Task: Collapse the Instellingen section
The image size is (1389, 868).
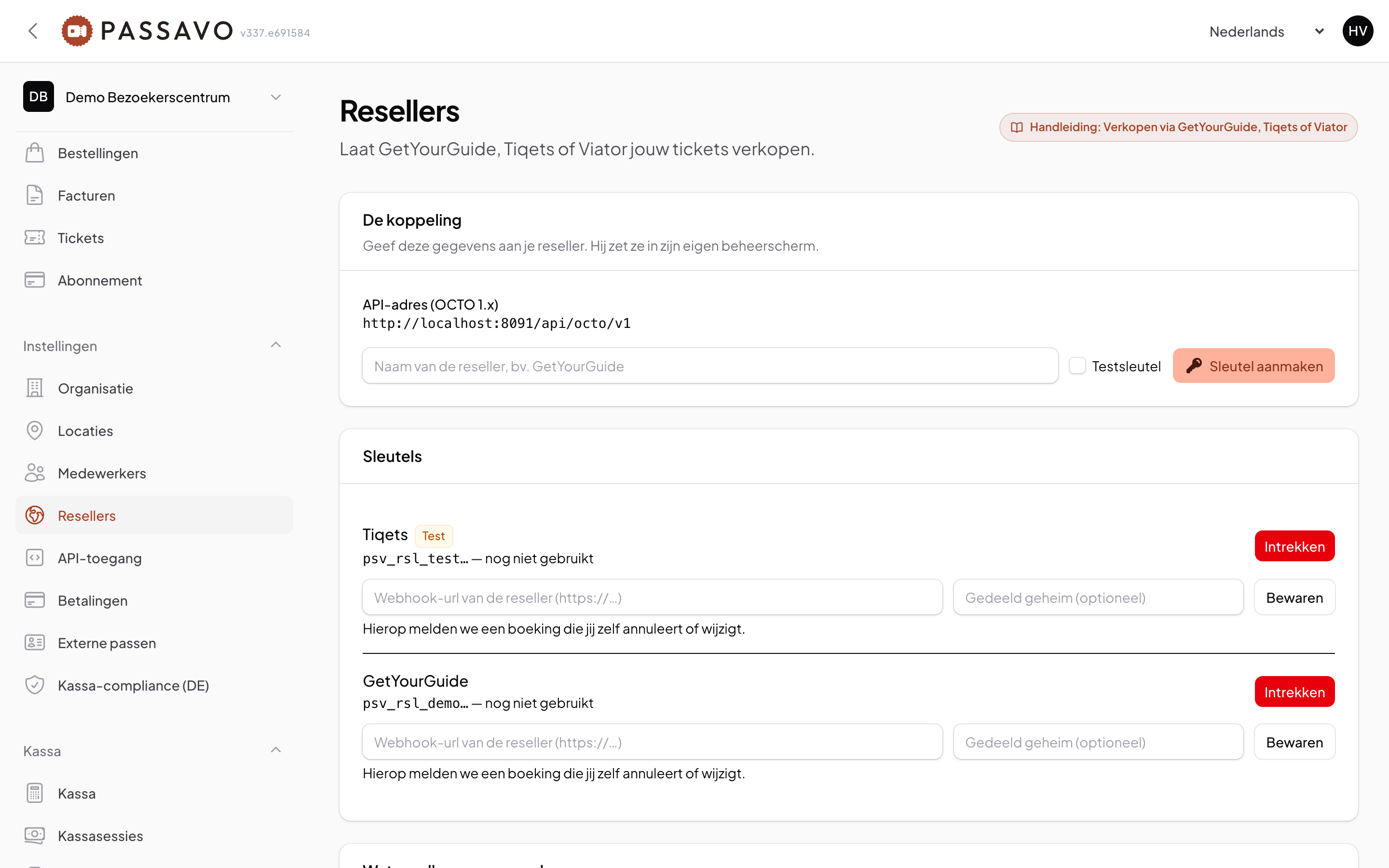Action: (x=276, y=345)
